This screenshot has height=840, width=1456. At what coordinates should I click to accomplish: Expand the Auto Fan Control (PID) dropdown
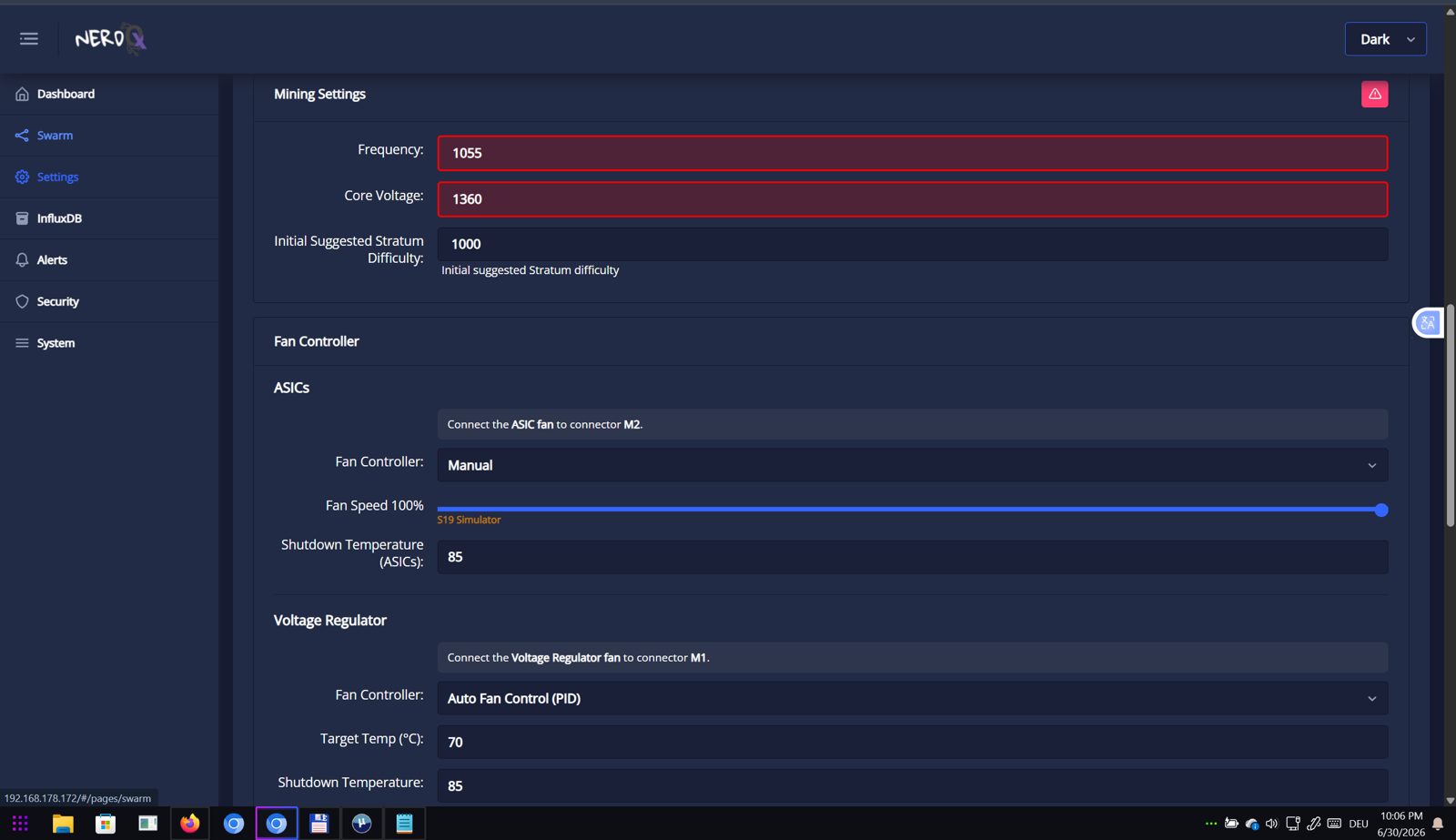pos(913,699)
